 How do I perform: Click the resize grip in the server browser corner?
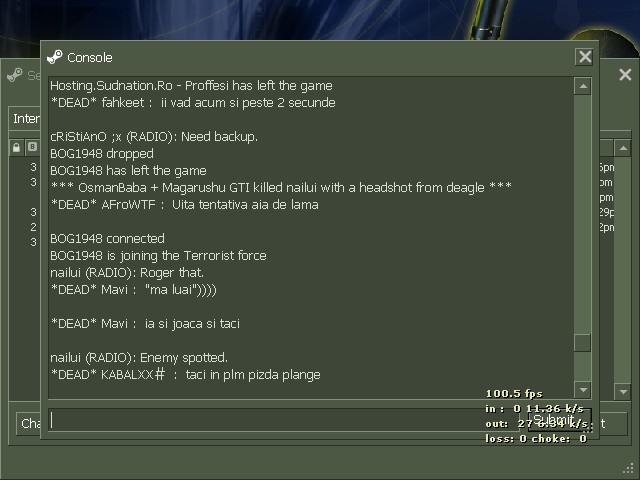pyautogui.click(x=629, y=469)
